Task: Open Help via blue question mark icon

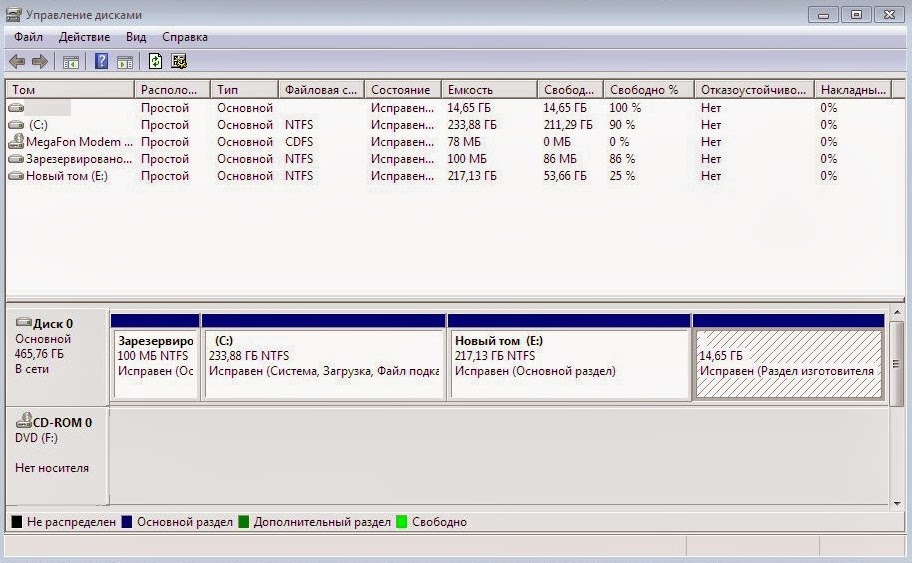Action: [101, 62]
